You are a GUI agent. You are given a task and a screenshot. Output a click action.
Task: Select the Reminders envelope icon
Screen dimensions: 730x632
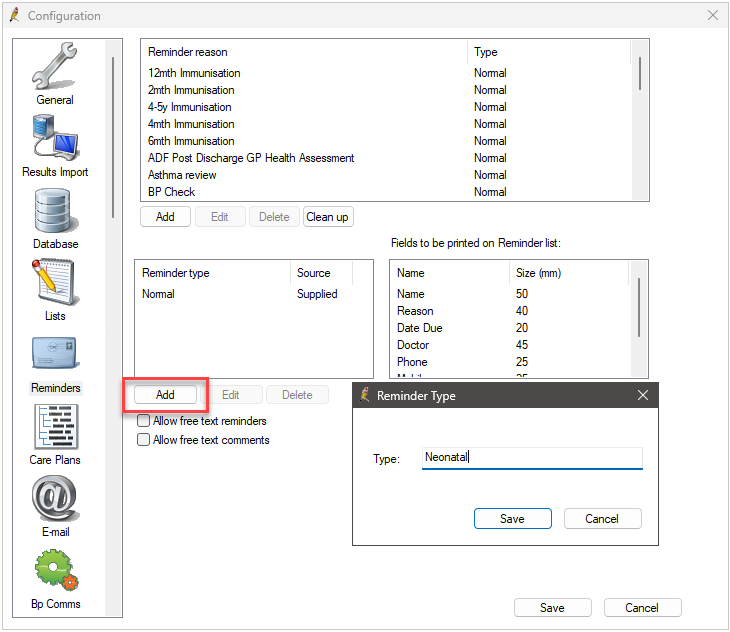point(55,353)
